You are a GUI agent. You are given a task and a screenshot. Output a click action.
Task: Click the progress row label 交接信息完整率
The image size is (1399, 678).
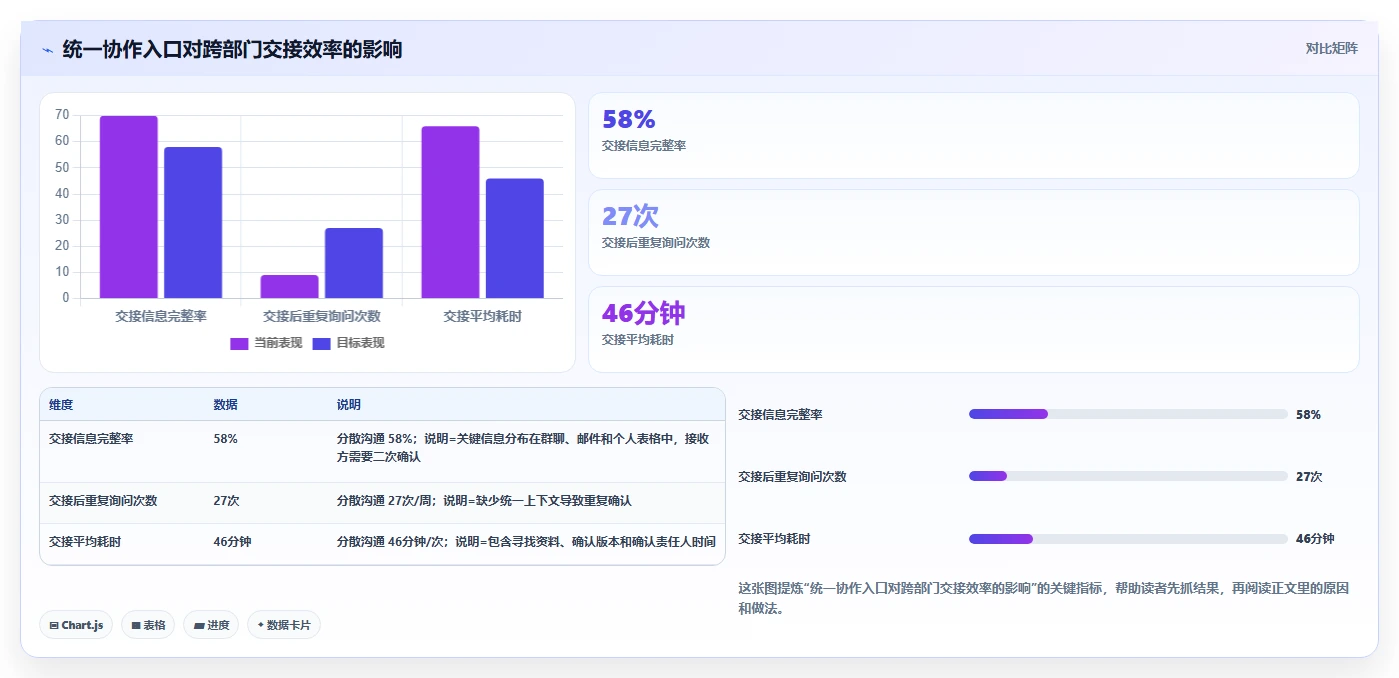780,415
